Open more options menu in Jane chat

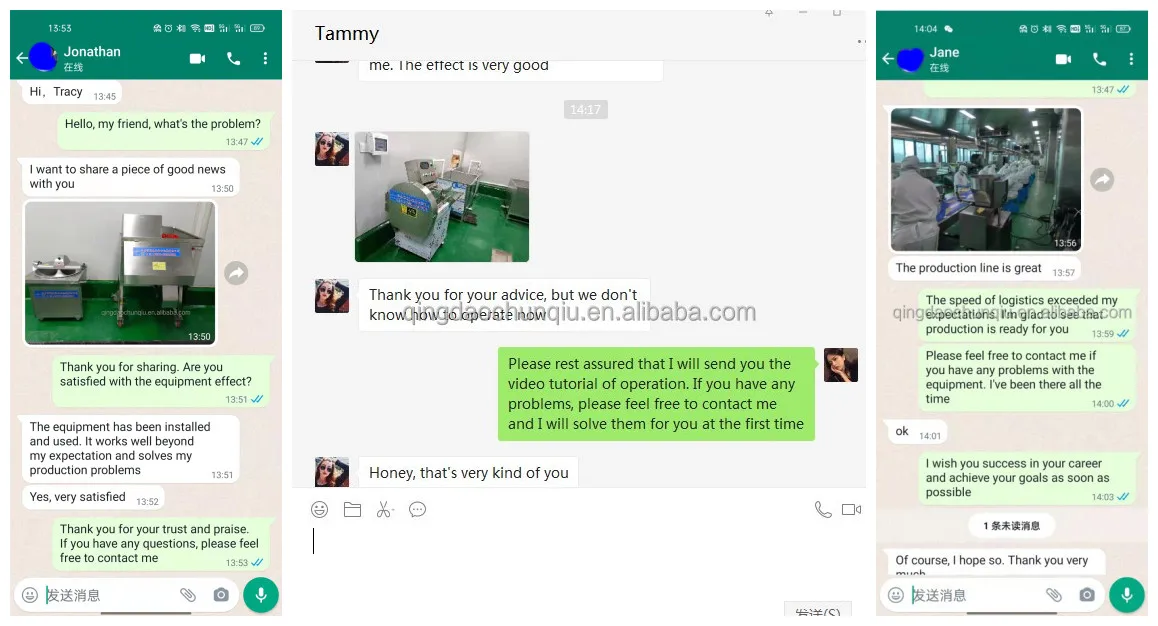point(1131,59)
